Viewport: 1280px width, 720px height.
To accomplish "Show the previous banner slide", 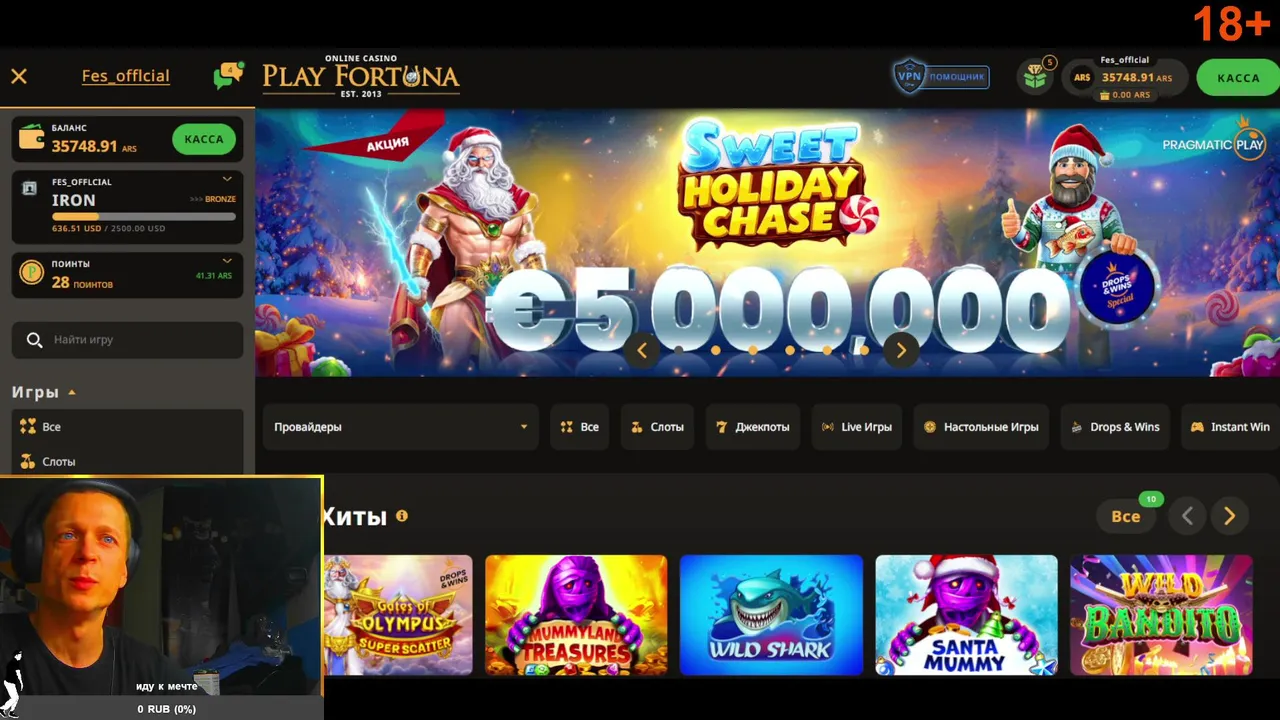I will (642, 350).
